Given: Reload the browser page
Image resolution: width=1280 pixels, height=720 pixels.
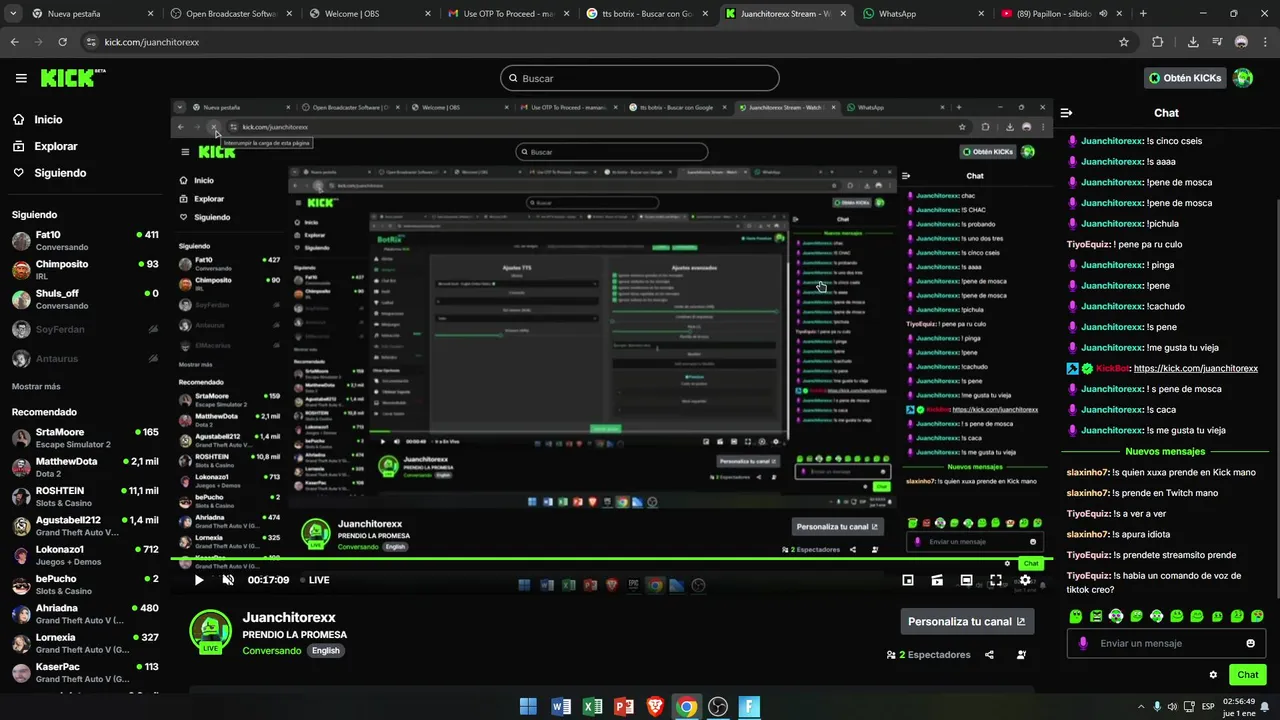Looking at the screenshot, I should click(x=63, y=42).
